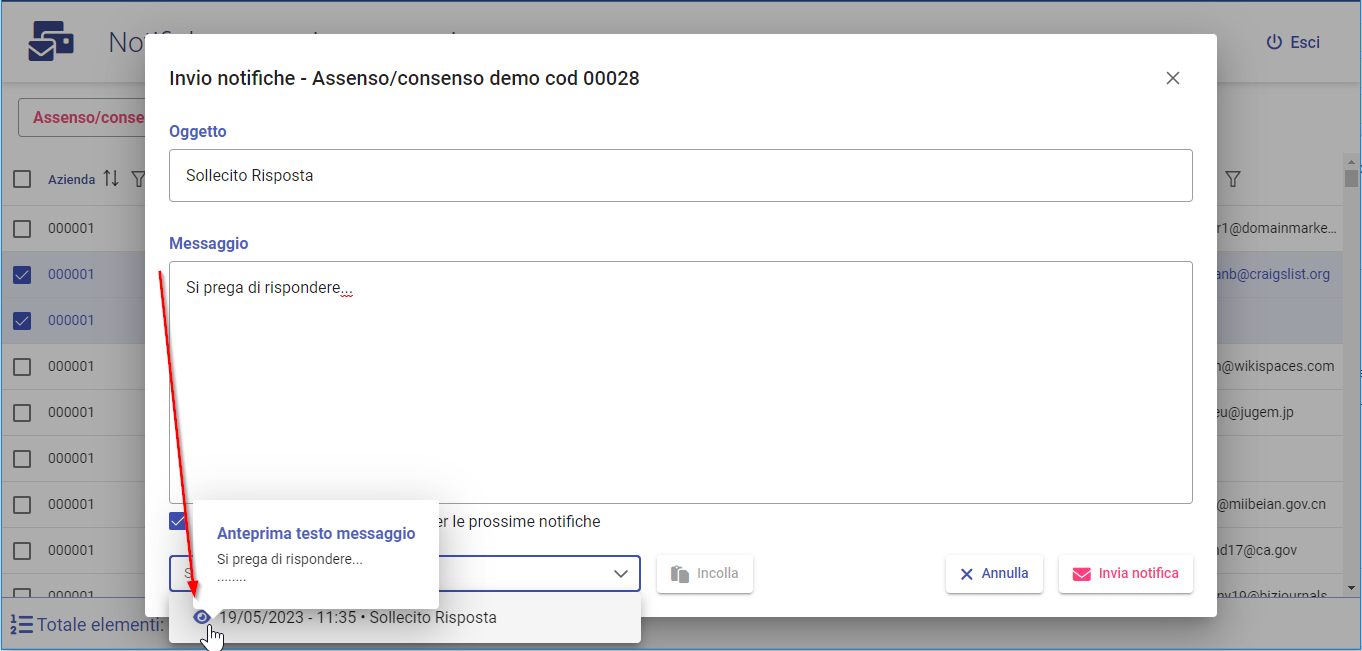Check the first row 000001 checkbox
This screenshot has height=651, width=1362.
point(22,228)
